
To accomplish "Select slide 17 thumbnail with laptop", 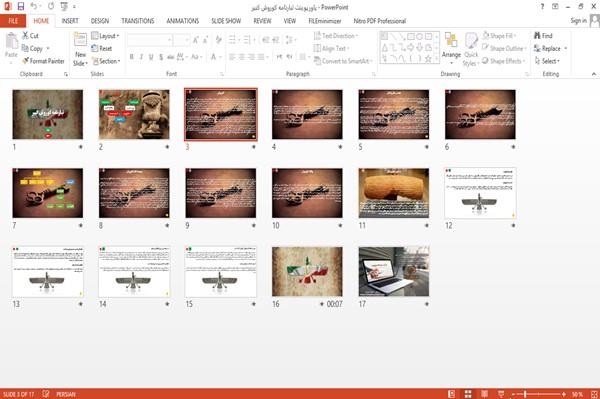I will [394, 271].
